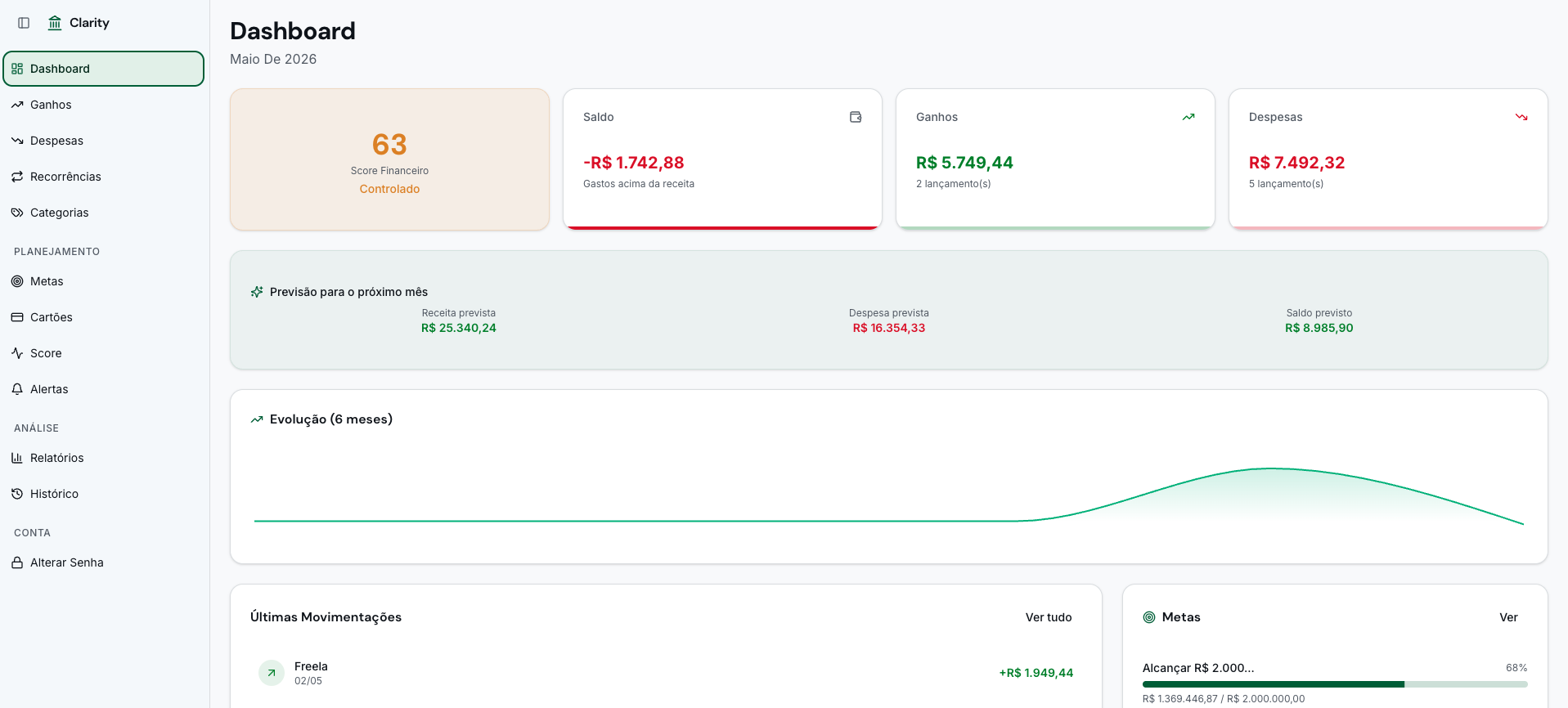The image size is (1568, 708).
Task: Select Categorias in the sidebar
Action: tap(104, 213)
